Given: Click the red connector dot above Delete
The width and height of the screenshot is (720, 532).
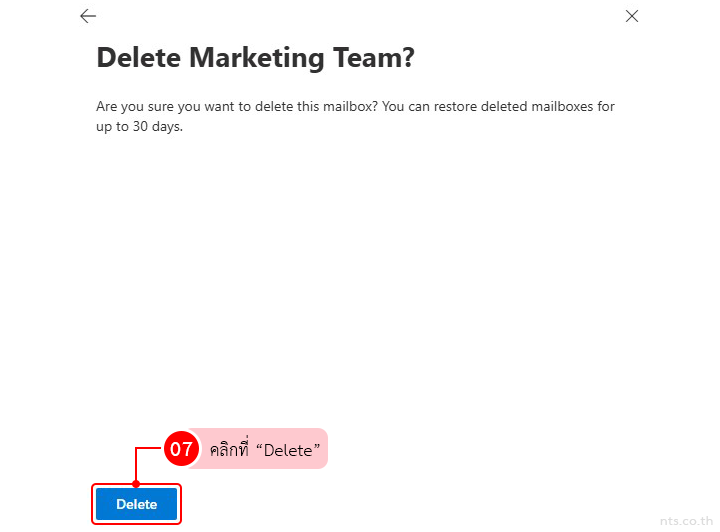Looking at the screenshot, I should tap(136, 485).
